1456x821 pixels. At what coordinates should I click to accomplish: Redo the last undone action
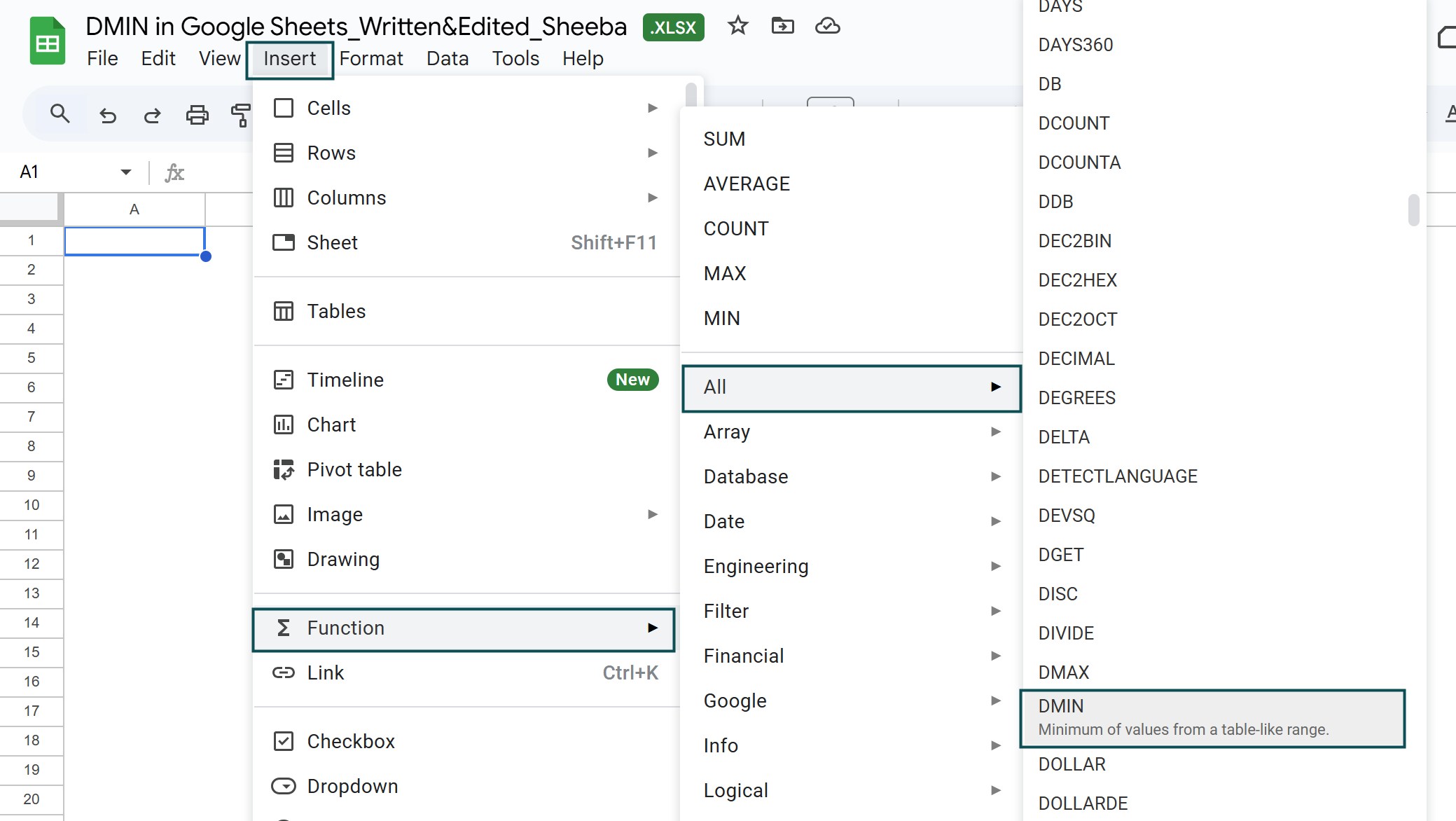tap(152, 115)
